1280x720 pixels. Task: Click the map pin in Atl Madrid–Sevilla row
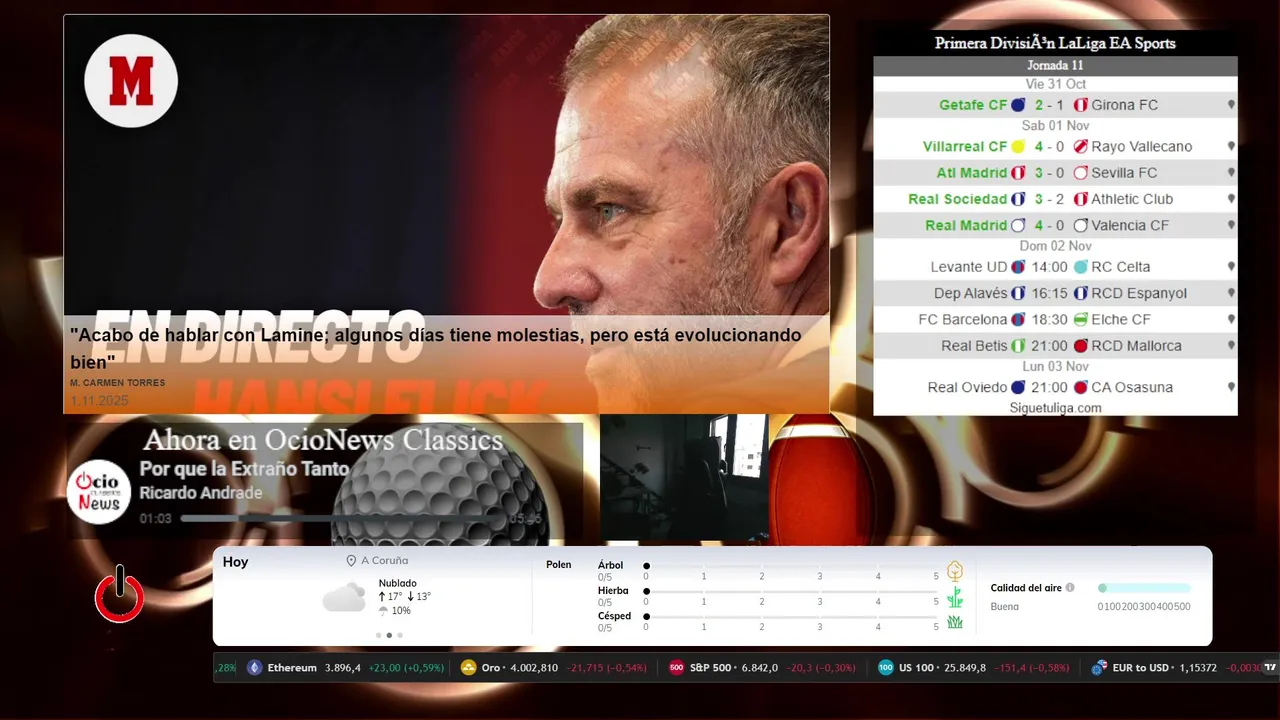[x=1231, y=172]
